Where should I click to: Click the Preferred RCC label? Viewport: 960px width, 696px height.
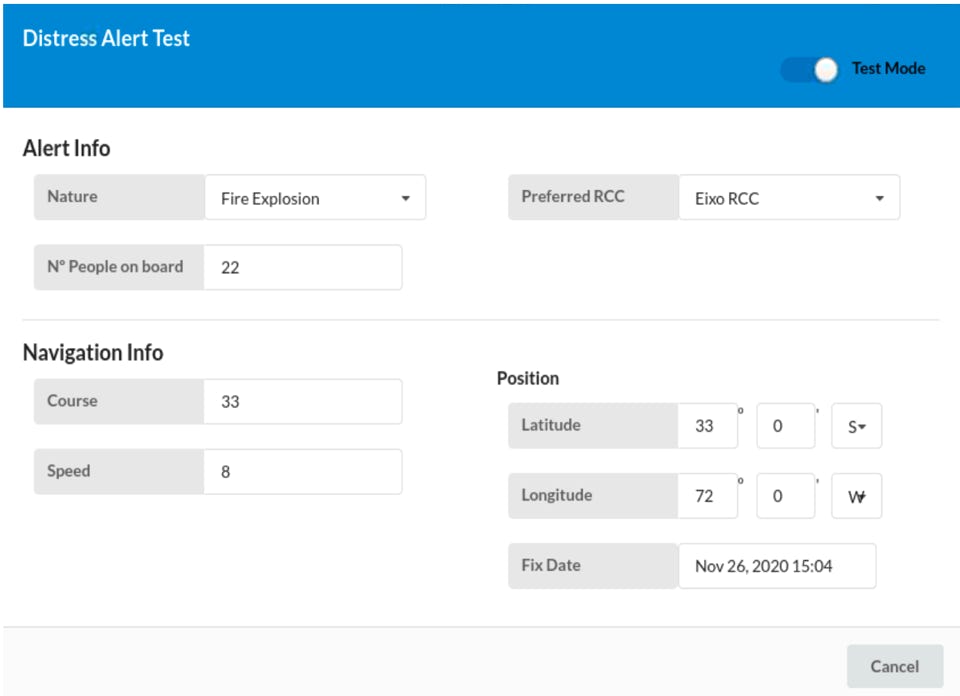pos(573,196)
